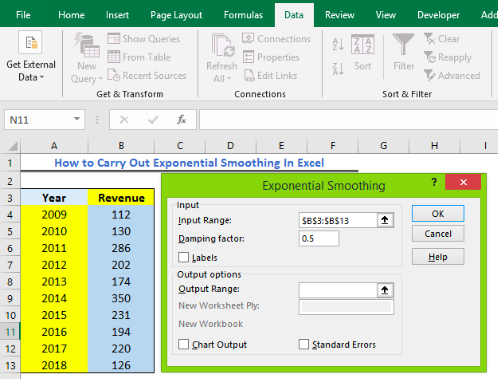Select column B header
Image resolution: width=502 pixels, height=379 pixels.
121,146
